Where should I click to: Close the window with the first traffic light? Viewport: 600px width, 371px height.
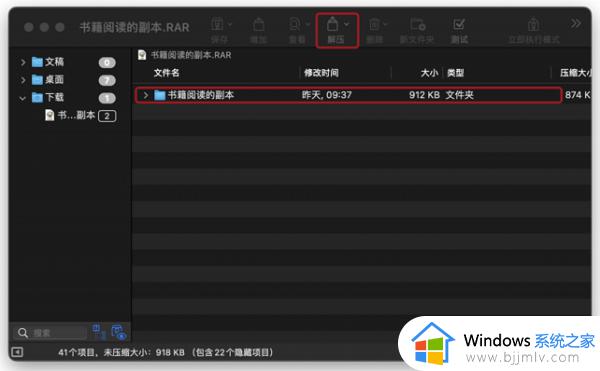[29, 27]
